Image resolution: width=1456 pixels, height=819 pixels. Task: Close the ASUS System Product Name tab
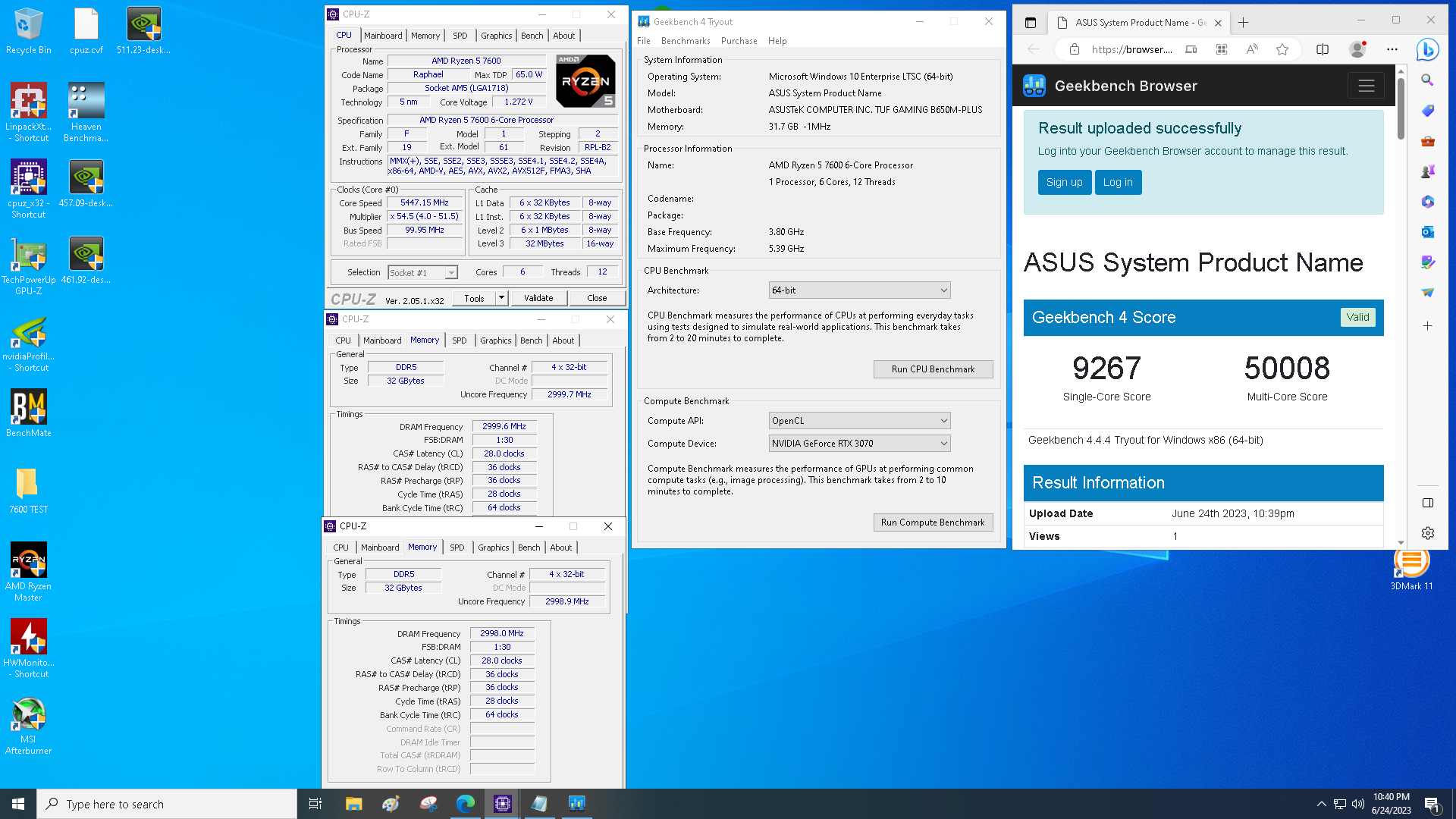(x=1218, y=23)
